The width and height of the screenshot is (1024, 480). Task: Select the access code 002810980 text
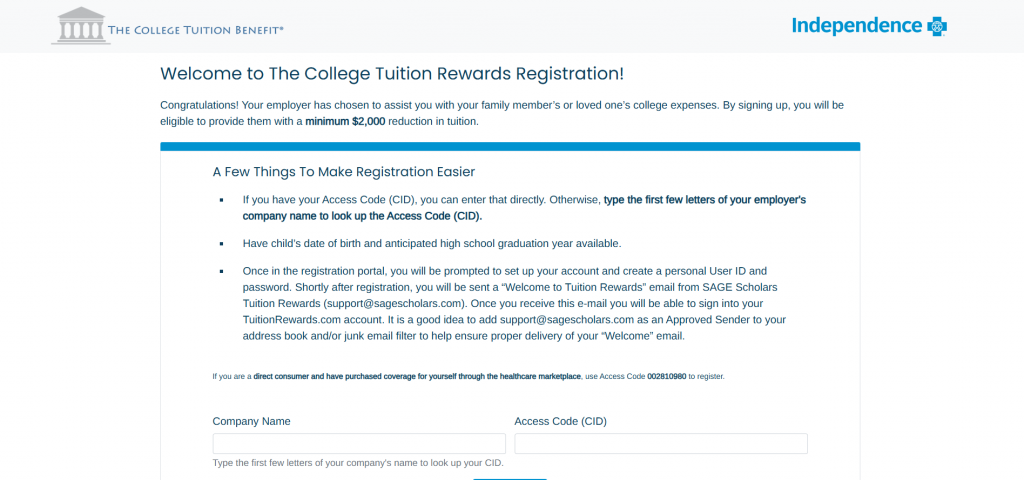tap(667, 377)
